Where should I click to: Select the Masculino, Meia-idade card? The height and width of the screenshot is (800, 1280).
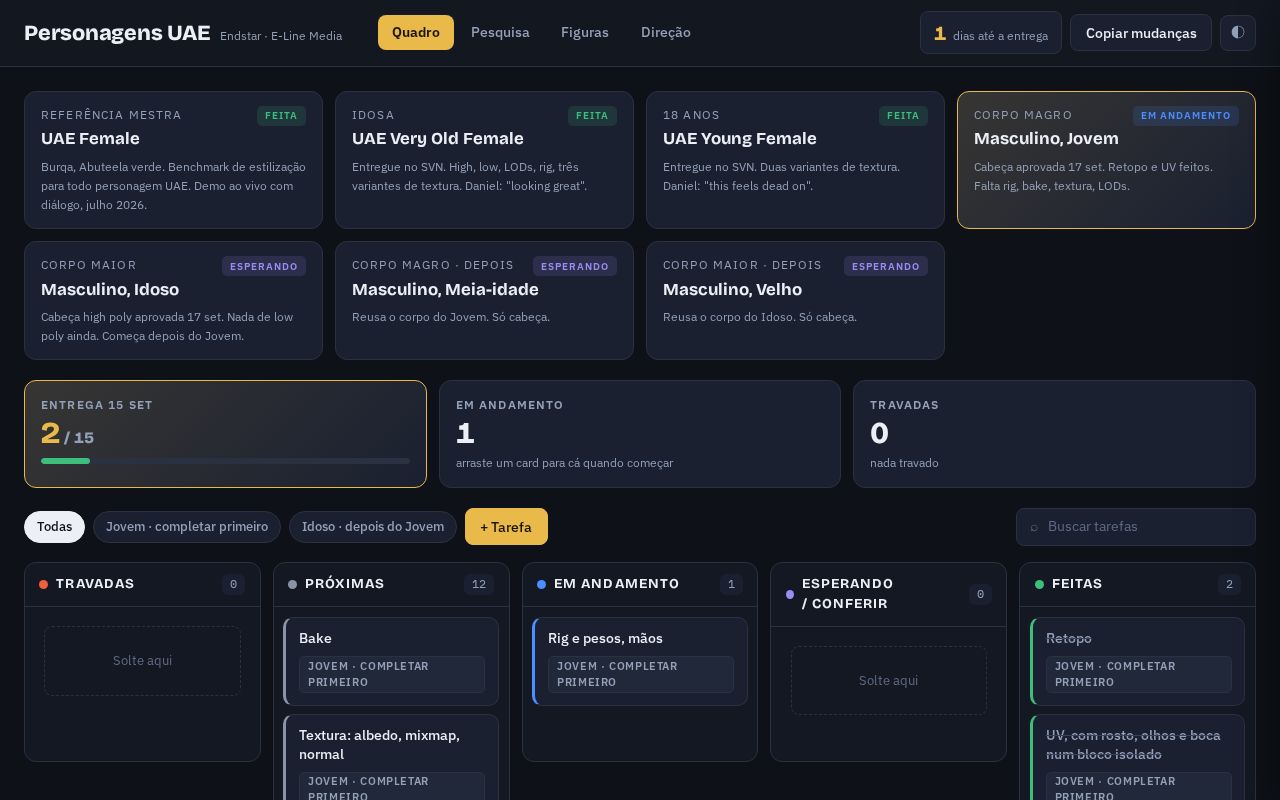point(485,300)
